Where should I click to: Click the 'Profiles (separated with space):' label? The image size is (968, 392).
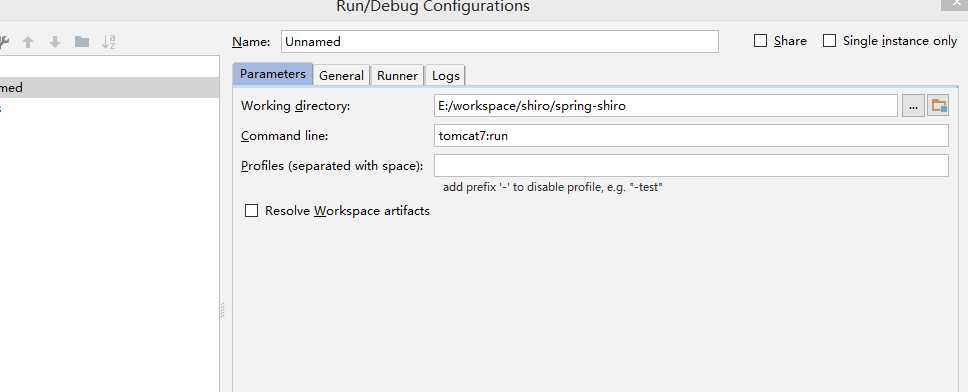(332, 165)
